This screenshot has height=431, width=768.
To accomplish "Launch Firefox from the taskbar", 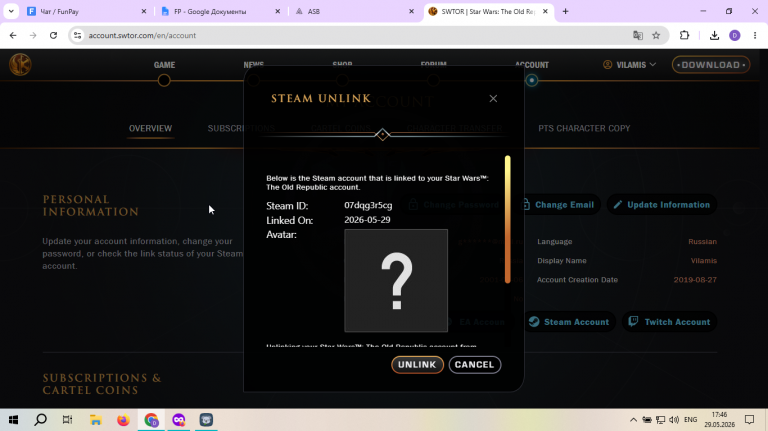I will click(123, 420).
